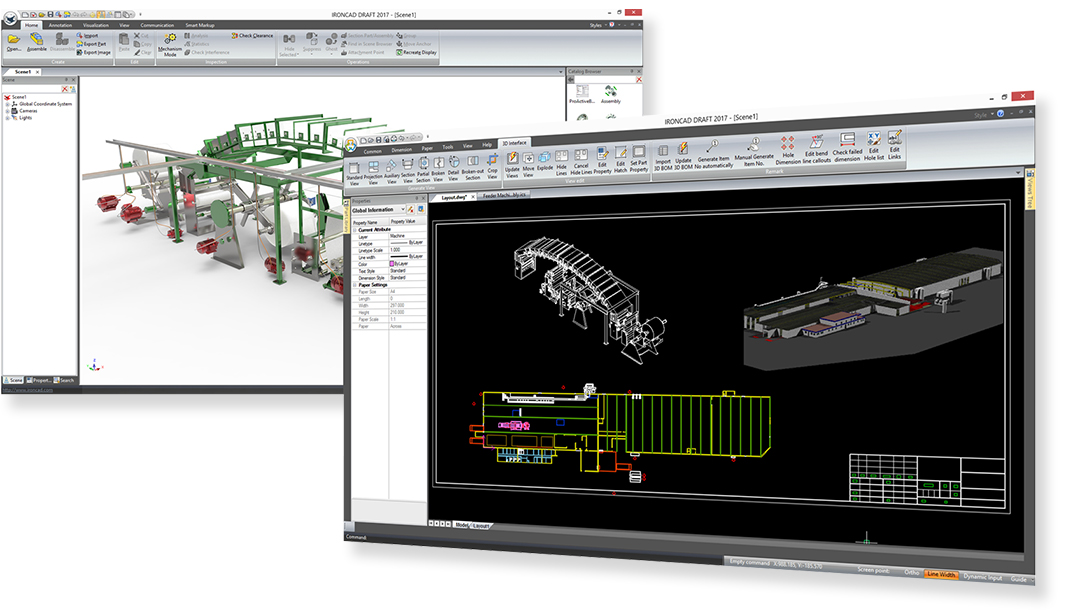Click the Export Image button
The width and height of the screenshot is (1074, 613).
click(96, 52)
